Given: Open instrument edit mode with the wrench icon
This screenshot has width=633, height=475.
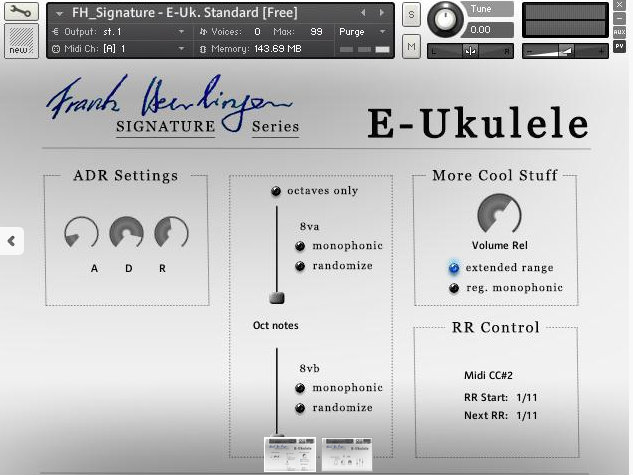Looking at the screenshot, I should tap(21, 11).
